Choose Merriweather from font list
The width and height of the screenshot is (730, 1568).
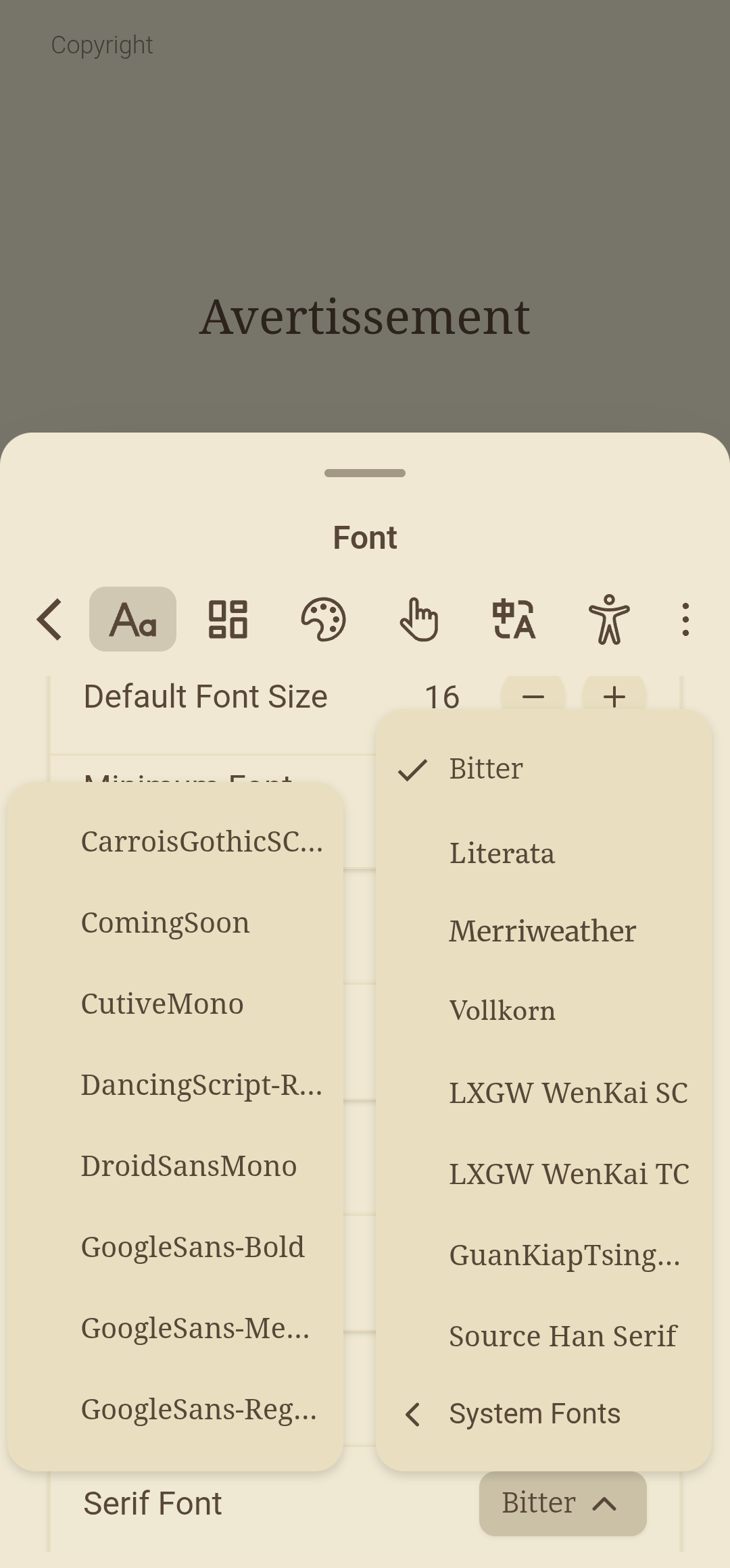tap(542, 931)
